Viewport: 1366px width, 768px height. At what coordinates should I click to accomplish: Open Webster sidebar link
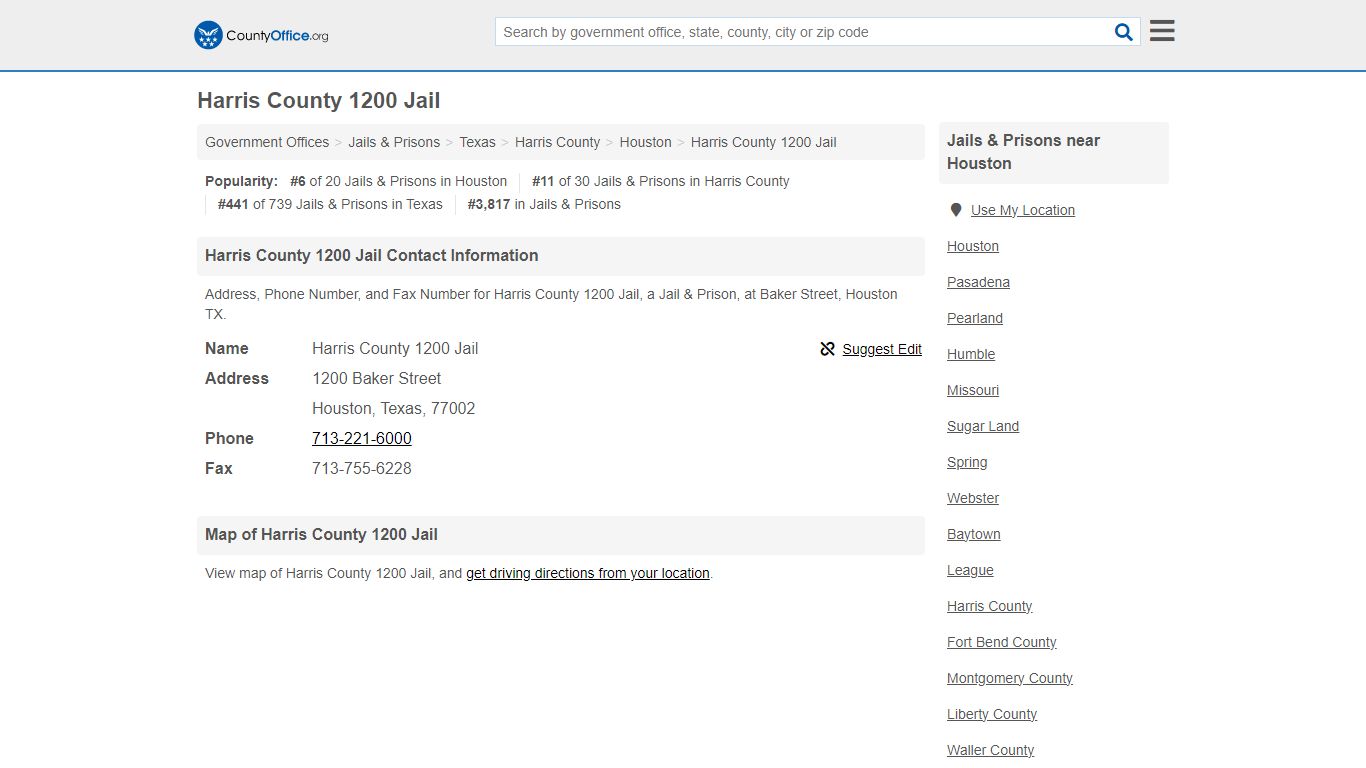(973, 498)
